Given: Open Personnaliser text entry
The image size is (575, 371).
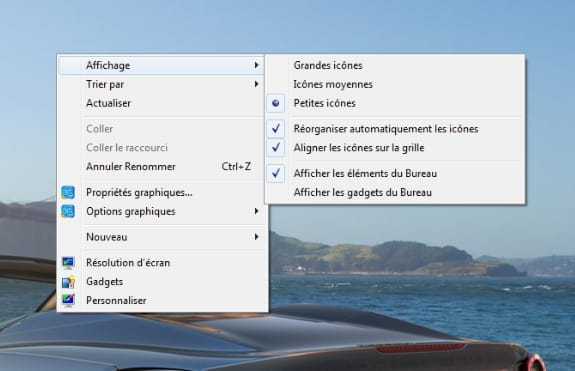Looking at the screenshot, I should [x=116, y=301].
